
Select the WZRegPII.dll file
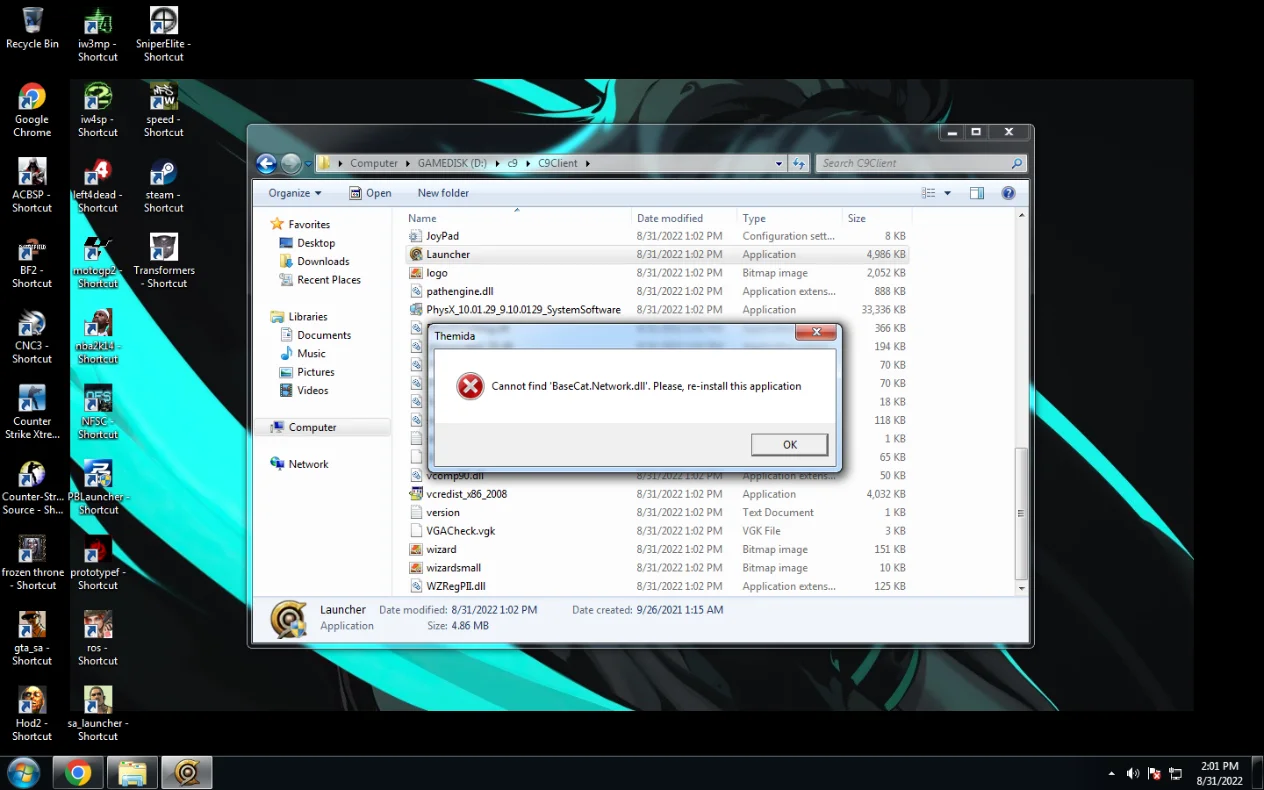[x=657, y=586]
